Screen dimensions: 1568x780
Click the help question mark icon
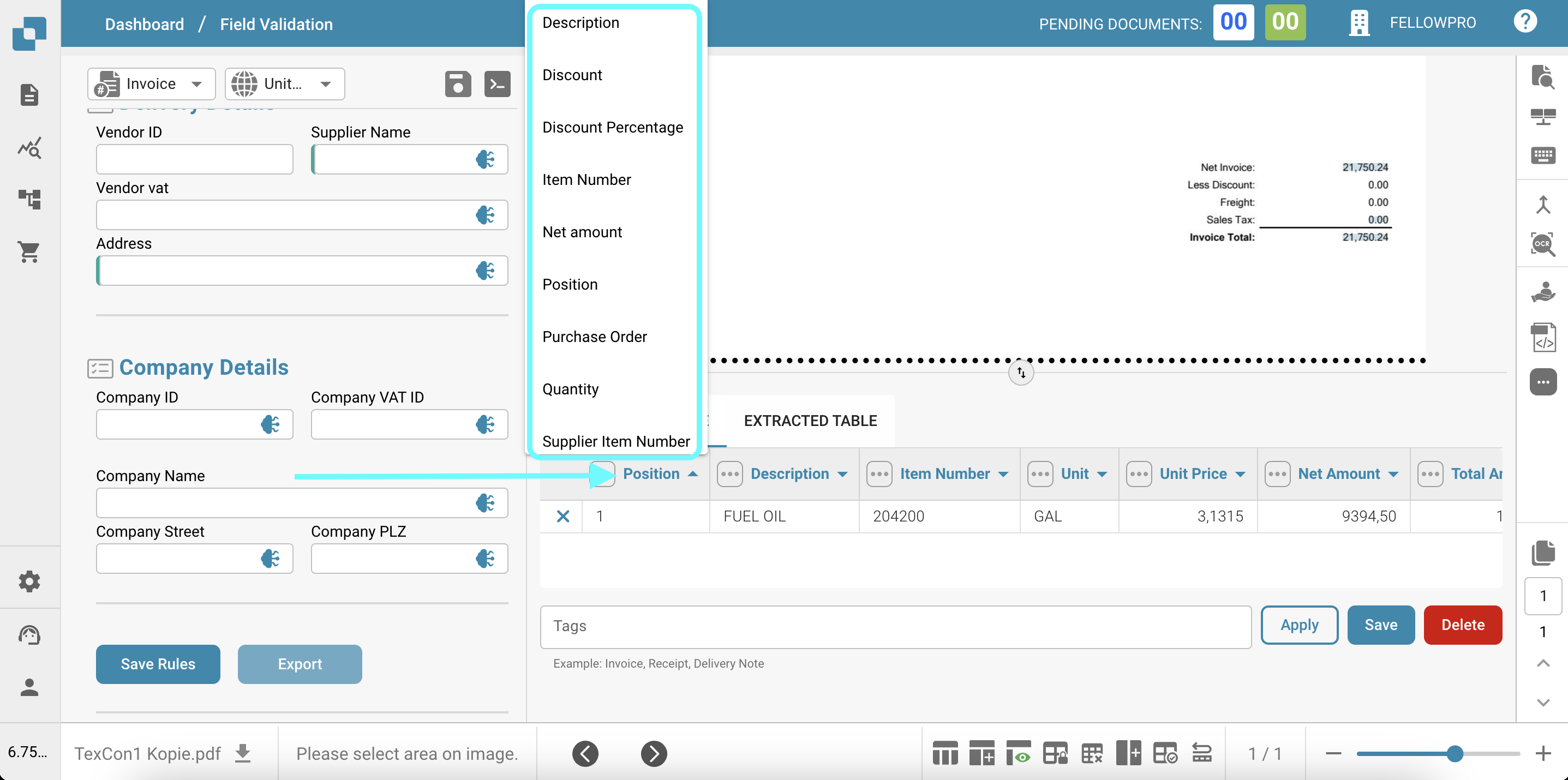click(1525, 22)
